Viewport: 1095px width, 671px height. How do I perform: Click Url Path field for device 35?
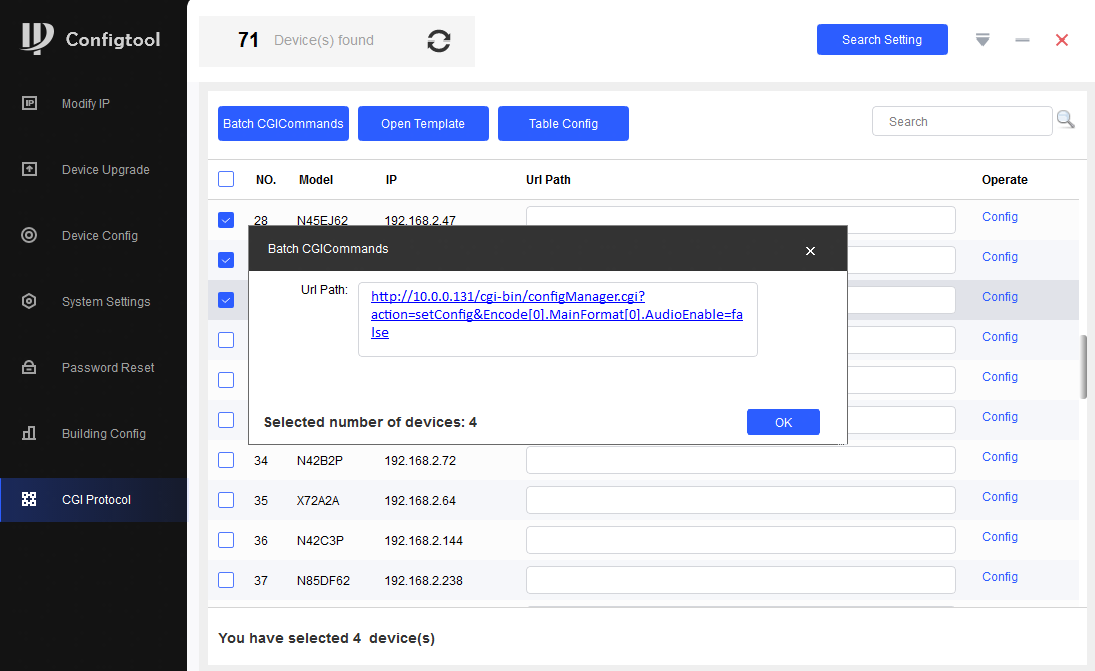[x=740, y=500]
